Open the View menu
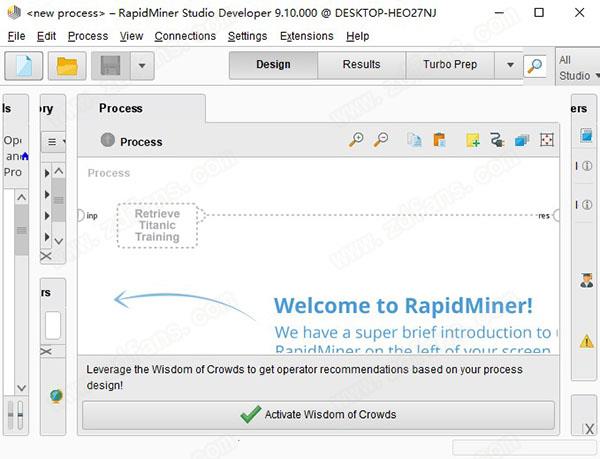This screenshot has width=600, height=459. point(131,36)
